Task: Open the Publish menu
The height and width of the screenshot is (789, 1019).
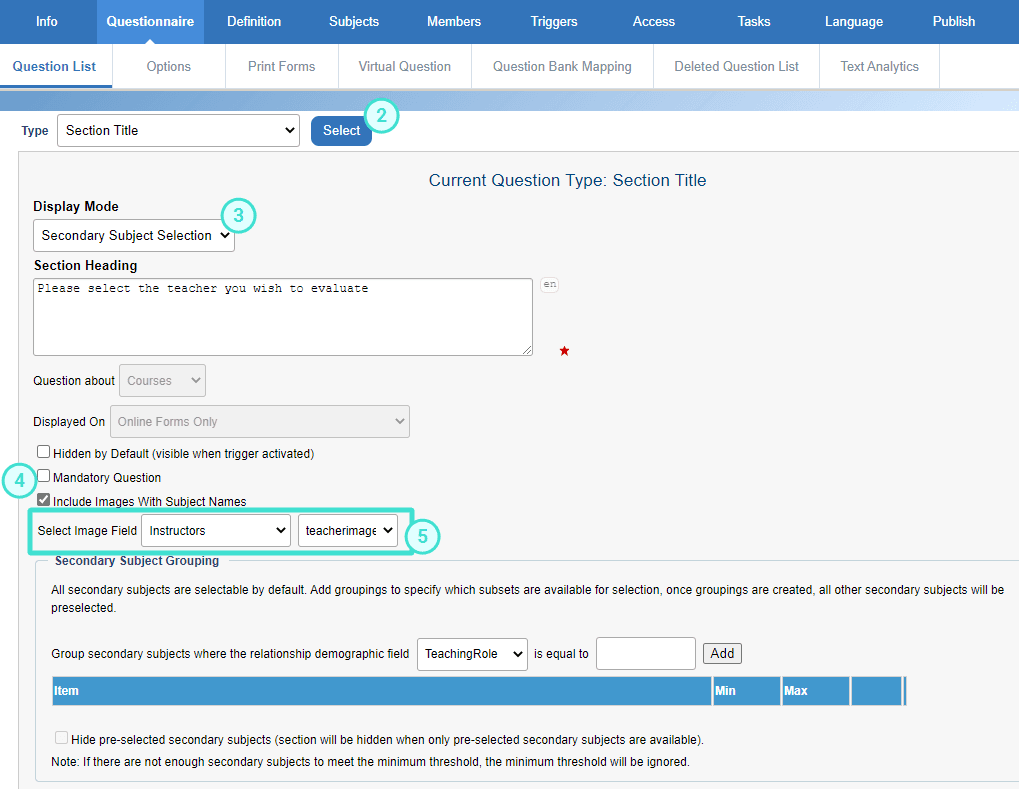Action: [952, 20]
